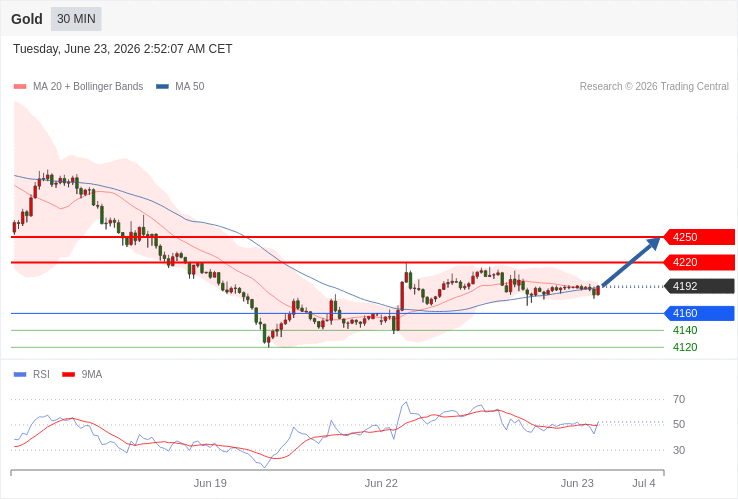738x500 pixels.
Task: Select the 4192 current price tag
Action: click(x=699, y=286)
